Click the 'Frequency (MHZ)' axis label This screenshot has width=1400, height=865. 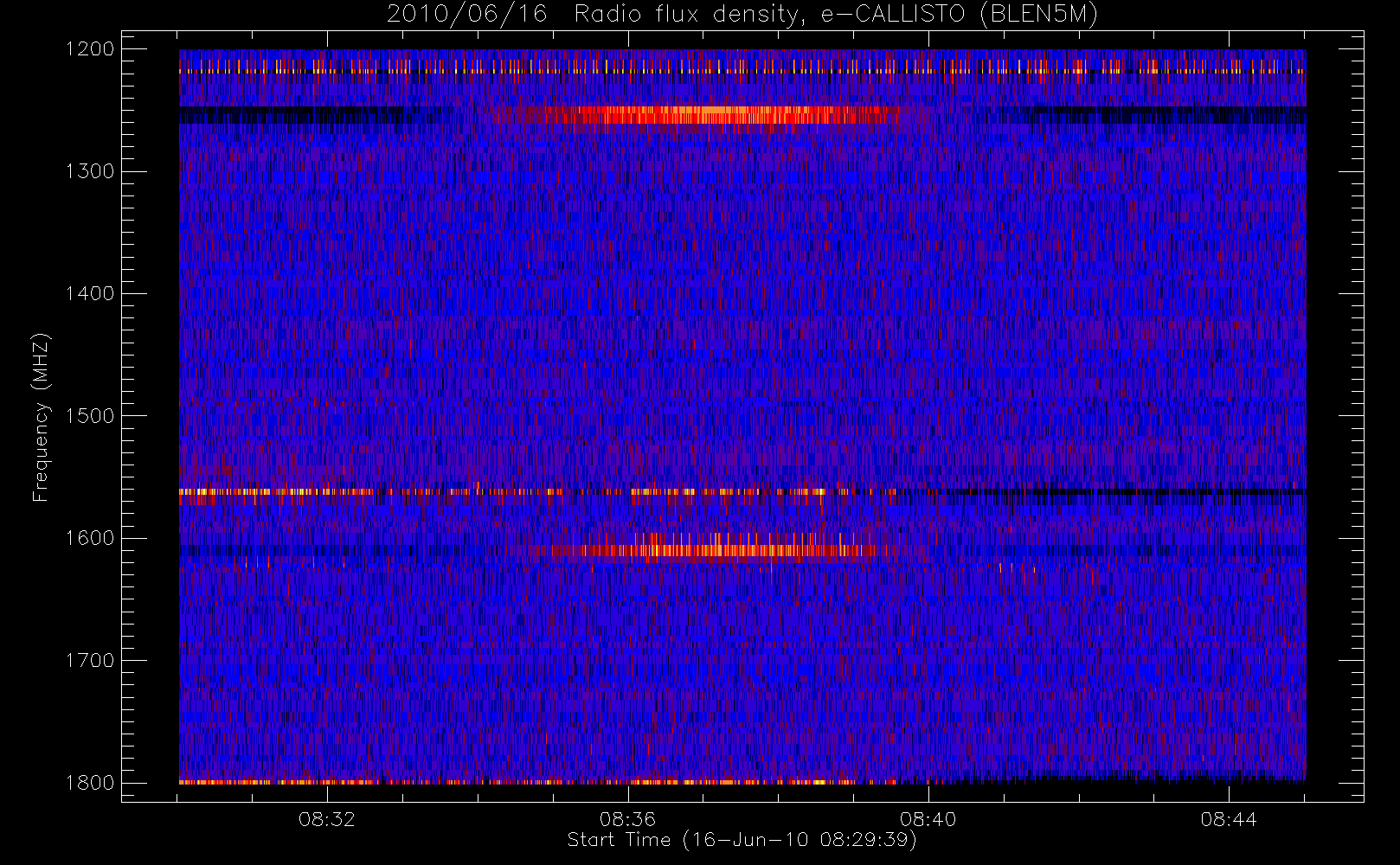(x=40, y=417)
